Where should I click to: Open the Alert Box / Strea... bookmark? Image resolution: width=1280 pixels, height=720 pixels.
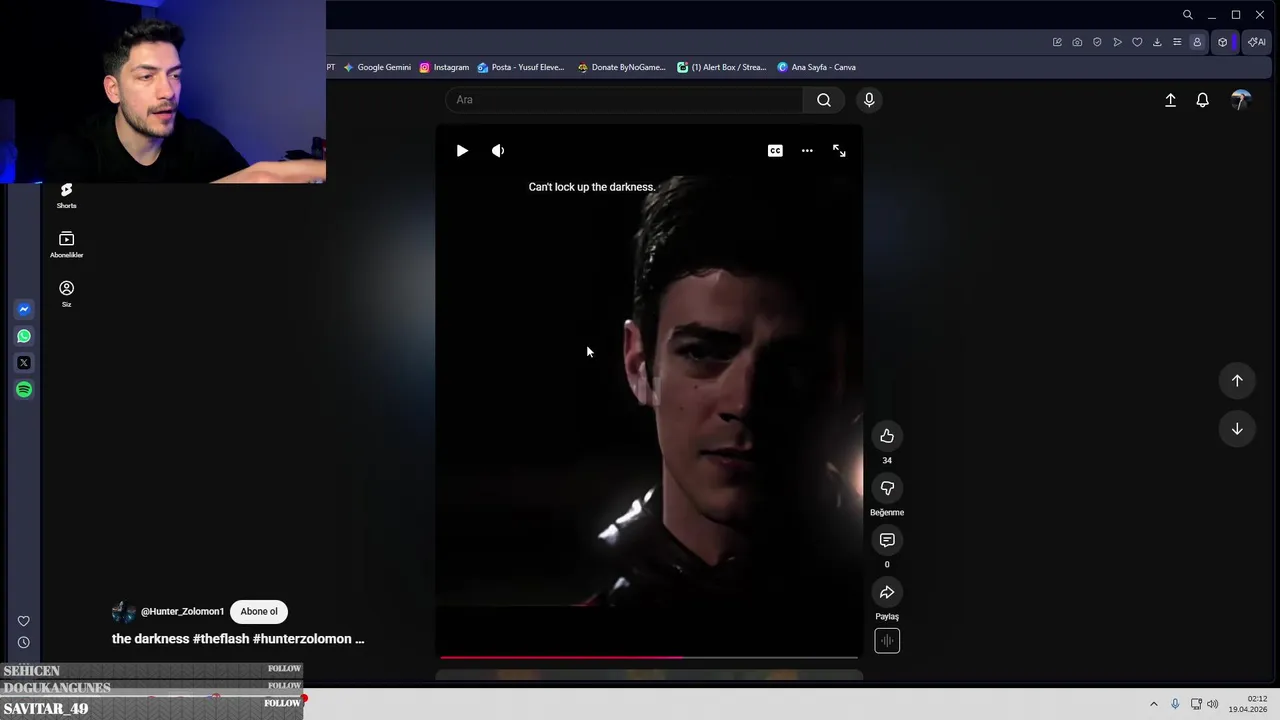(722, 67)
